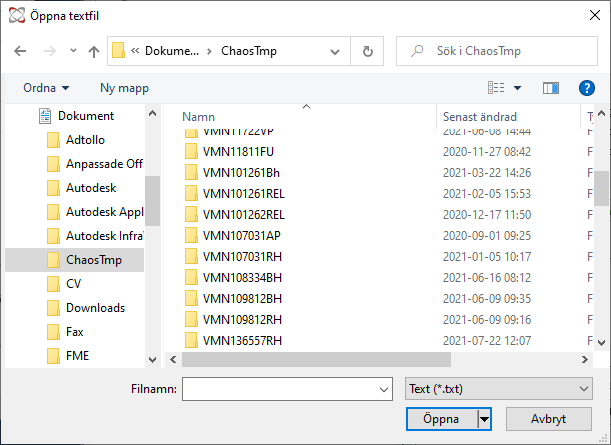Open the Text (*.txt) file type dropdown
Image resolution: width=611 pixels, height=445 pixels.
(x=499, y=388)
